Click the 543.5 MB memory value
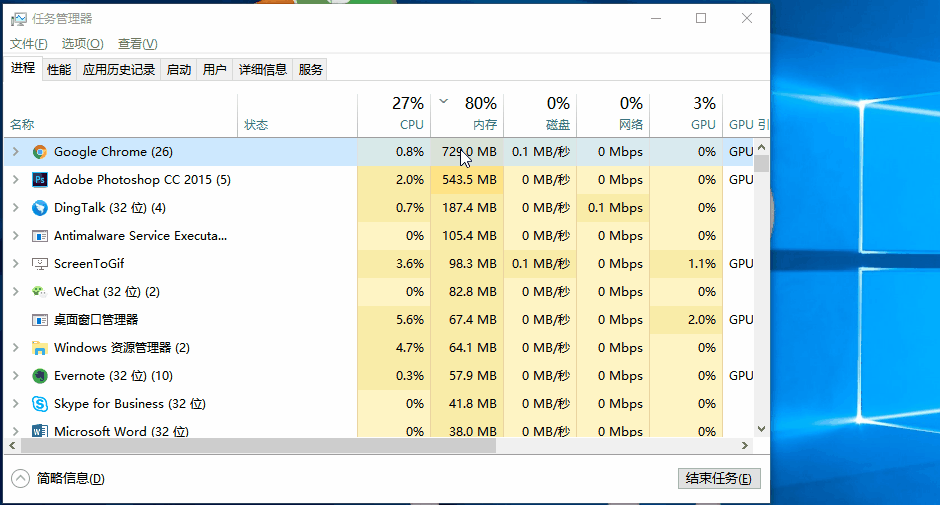940x505 pixels. [469, 180]
